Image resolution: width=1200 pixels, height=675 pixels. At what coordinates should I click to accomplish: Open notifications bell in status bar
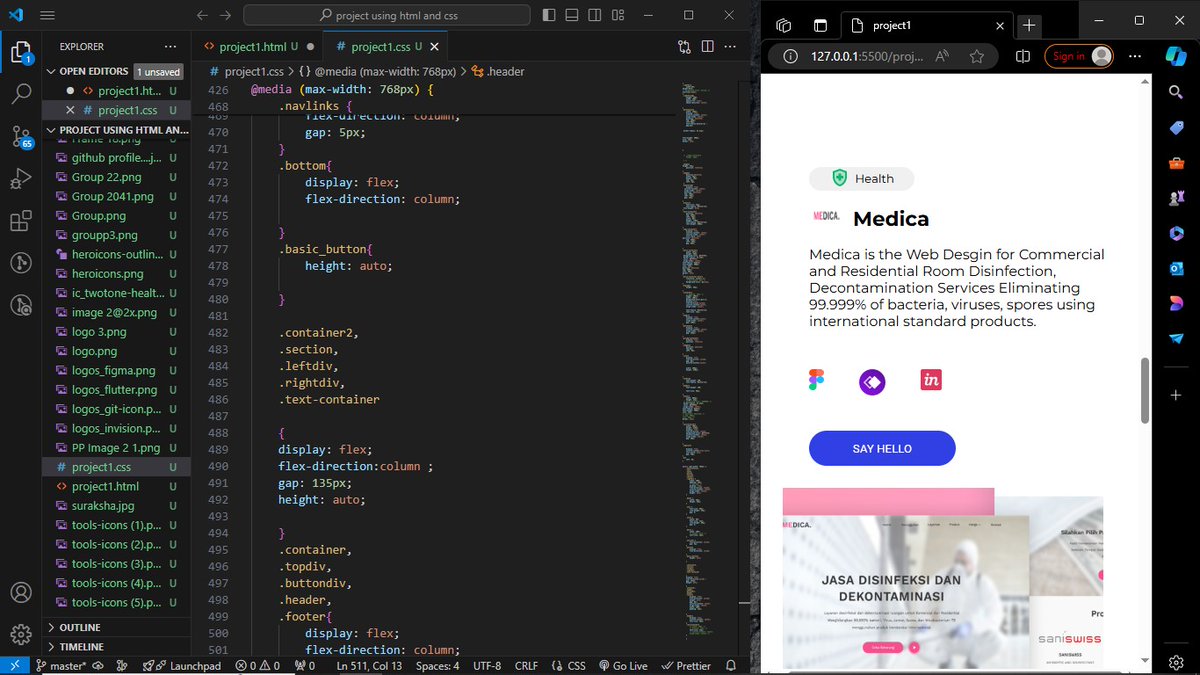pyautogui.click(x=732, y=665)
